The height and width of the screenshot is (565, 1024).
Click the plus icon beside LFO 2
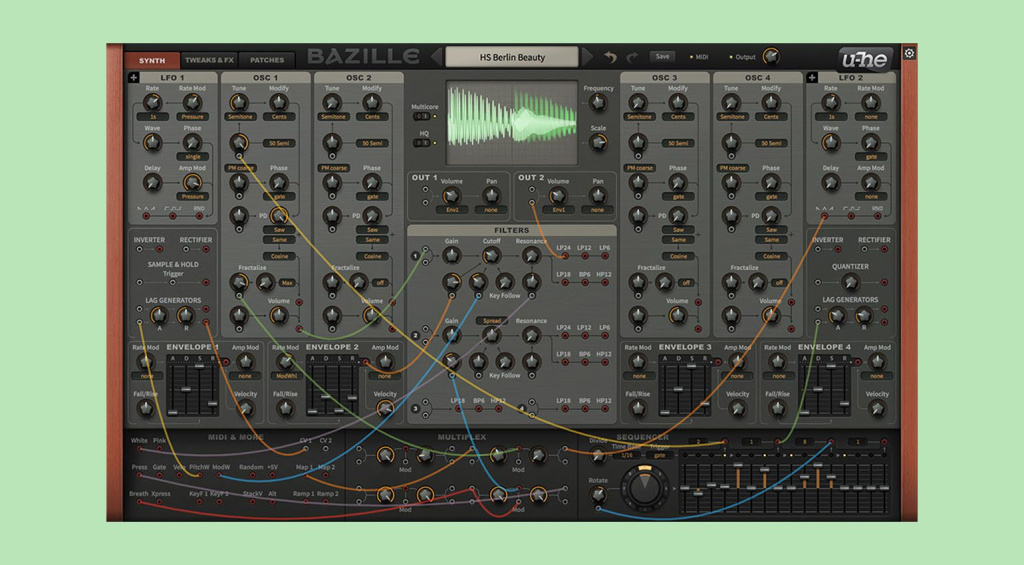[x=812, y=77]
